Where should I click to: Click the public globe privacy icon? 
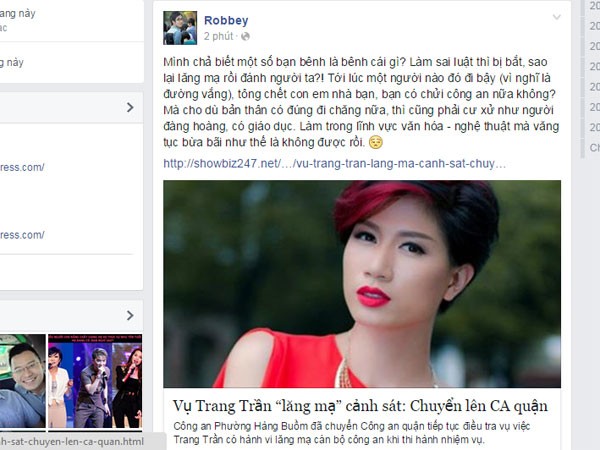(x=245, y=36)
